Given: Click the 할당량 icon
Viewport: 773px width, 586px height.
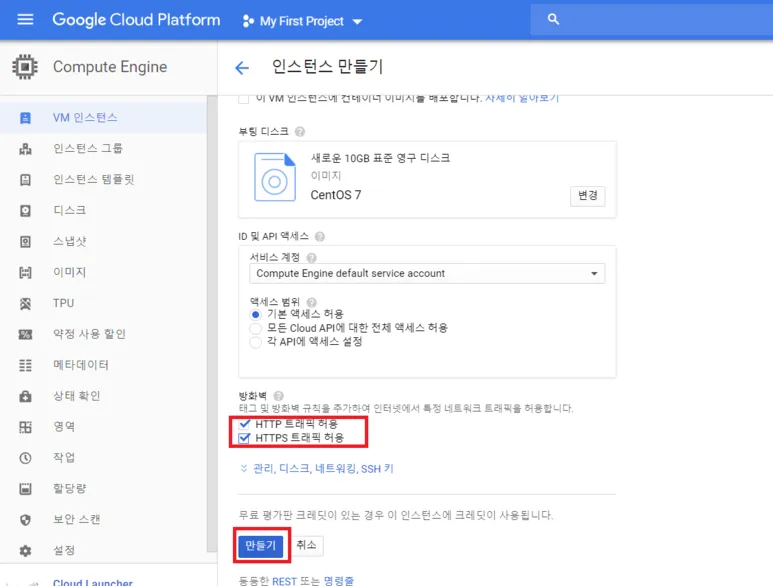Looking at the screenshot, I should (x=25, y=489).
